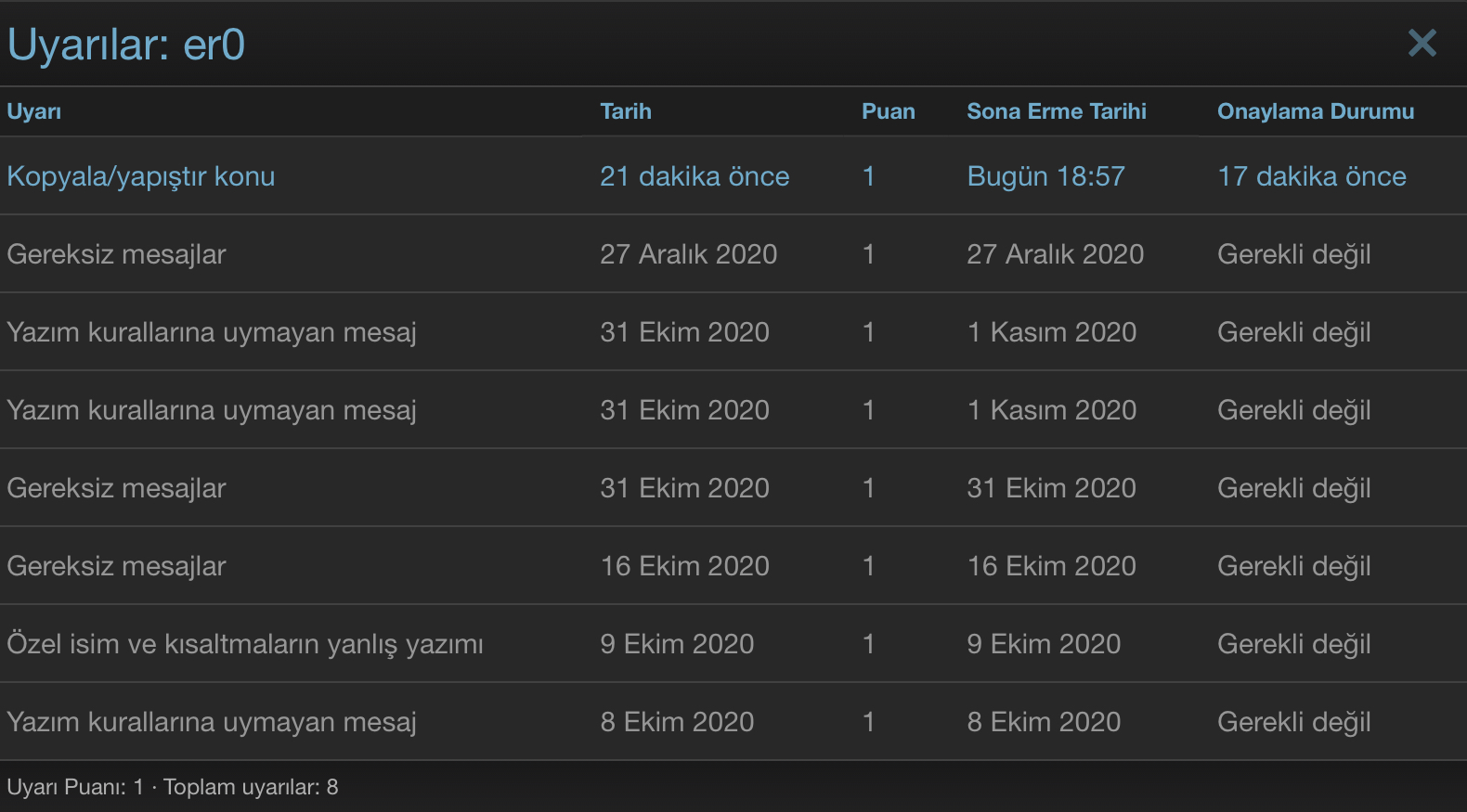Image resolution: width=1467 pixels, height=812 pixels.
Task: Select the Özel isim ve kısaltmaların yanlış yazımı row
Action: [733, 644]
